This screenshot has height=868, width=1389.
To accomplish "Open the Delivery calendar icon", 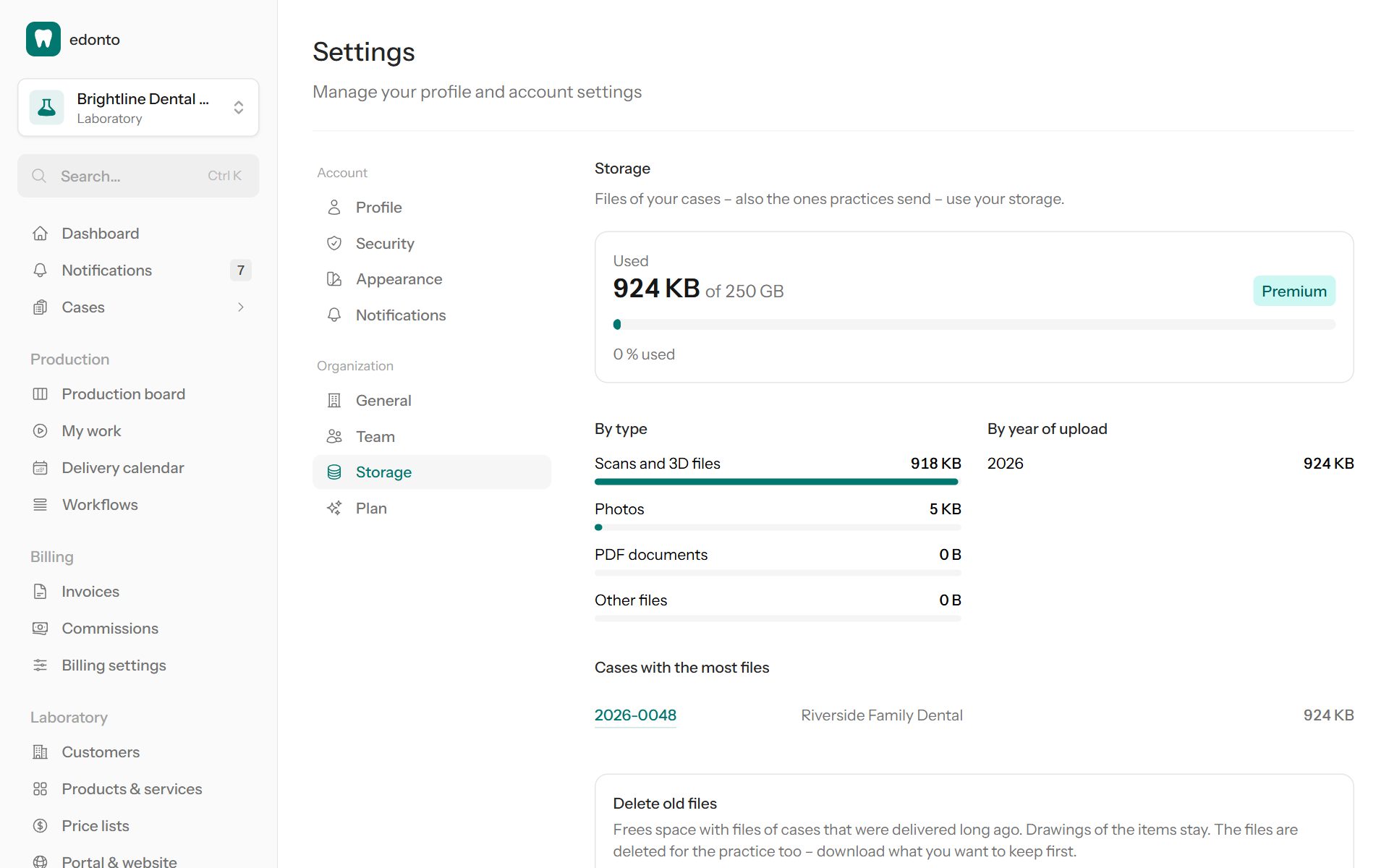I will pos(41,468).
